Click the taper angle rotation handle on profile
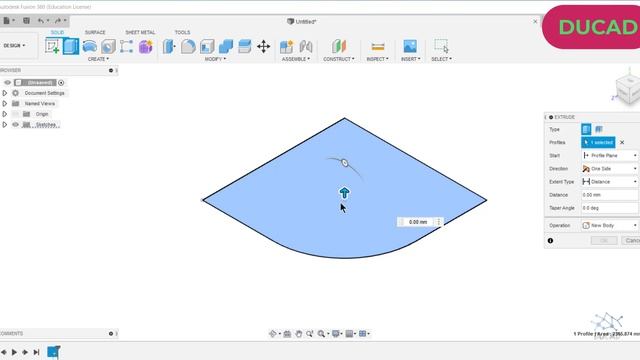640x360 pixels. pyautogui.click(x=345, y=163)
